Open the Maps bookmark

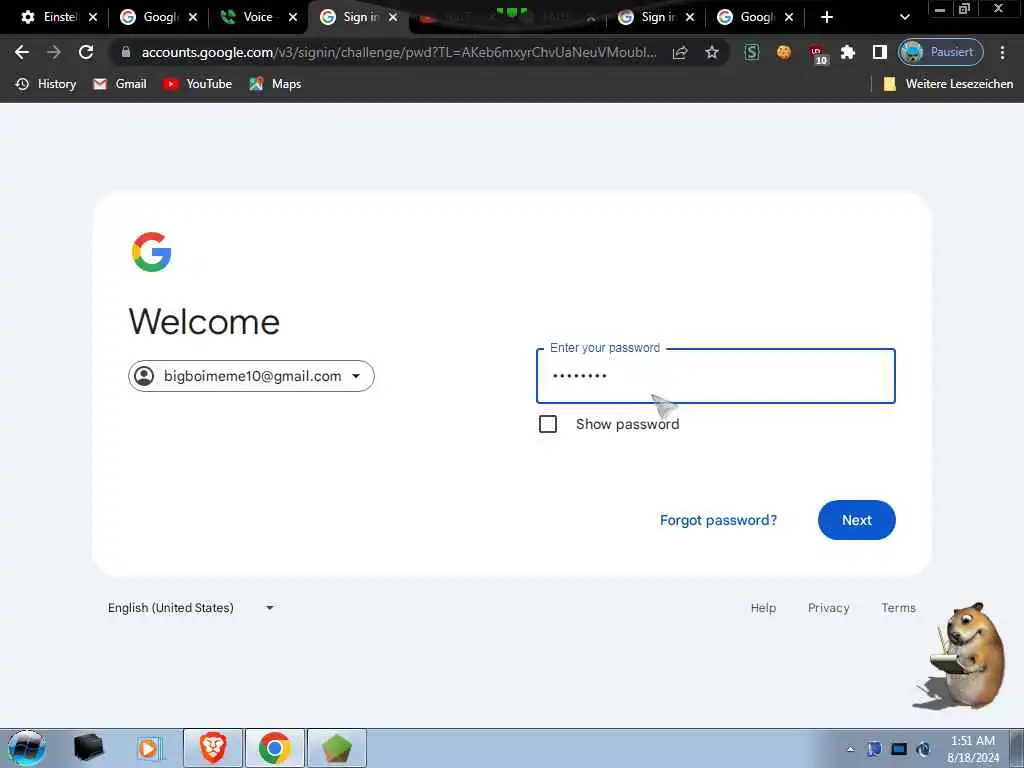275,84
